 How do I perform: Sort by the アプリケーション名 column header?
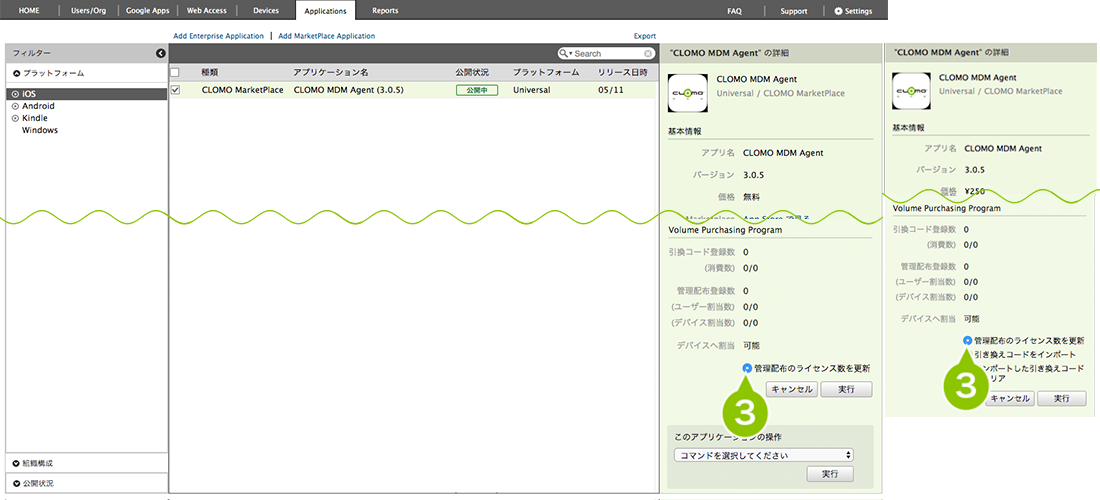pos(330,72)
